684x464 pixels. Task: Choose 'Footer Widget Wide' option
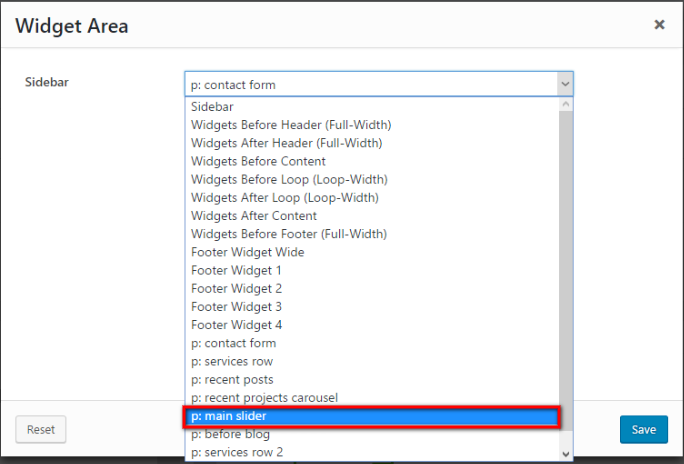[248, 252]
